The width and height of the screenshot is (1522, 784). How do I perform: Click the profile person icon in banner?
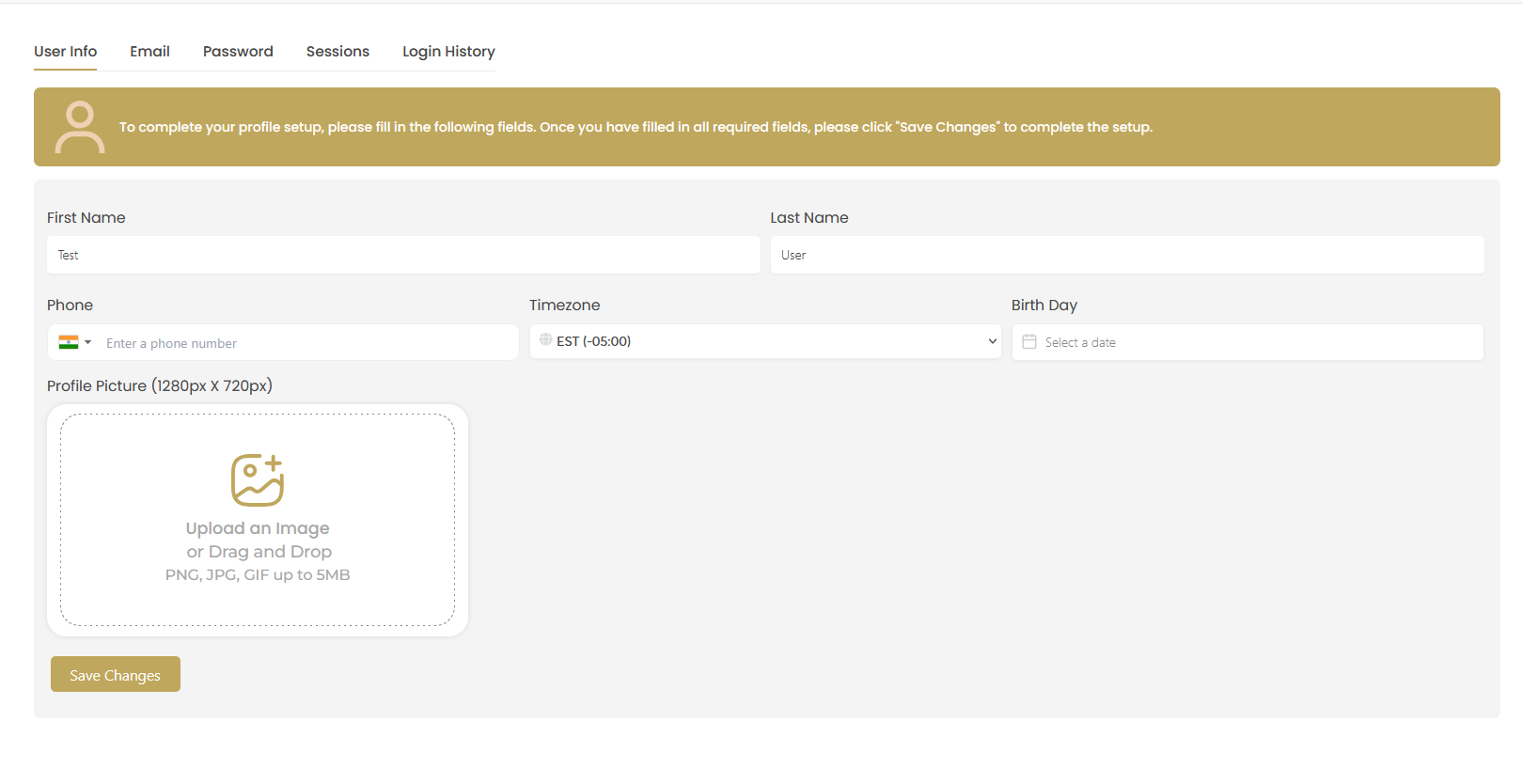tap(80, 127)
